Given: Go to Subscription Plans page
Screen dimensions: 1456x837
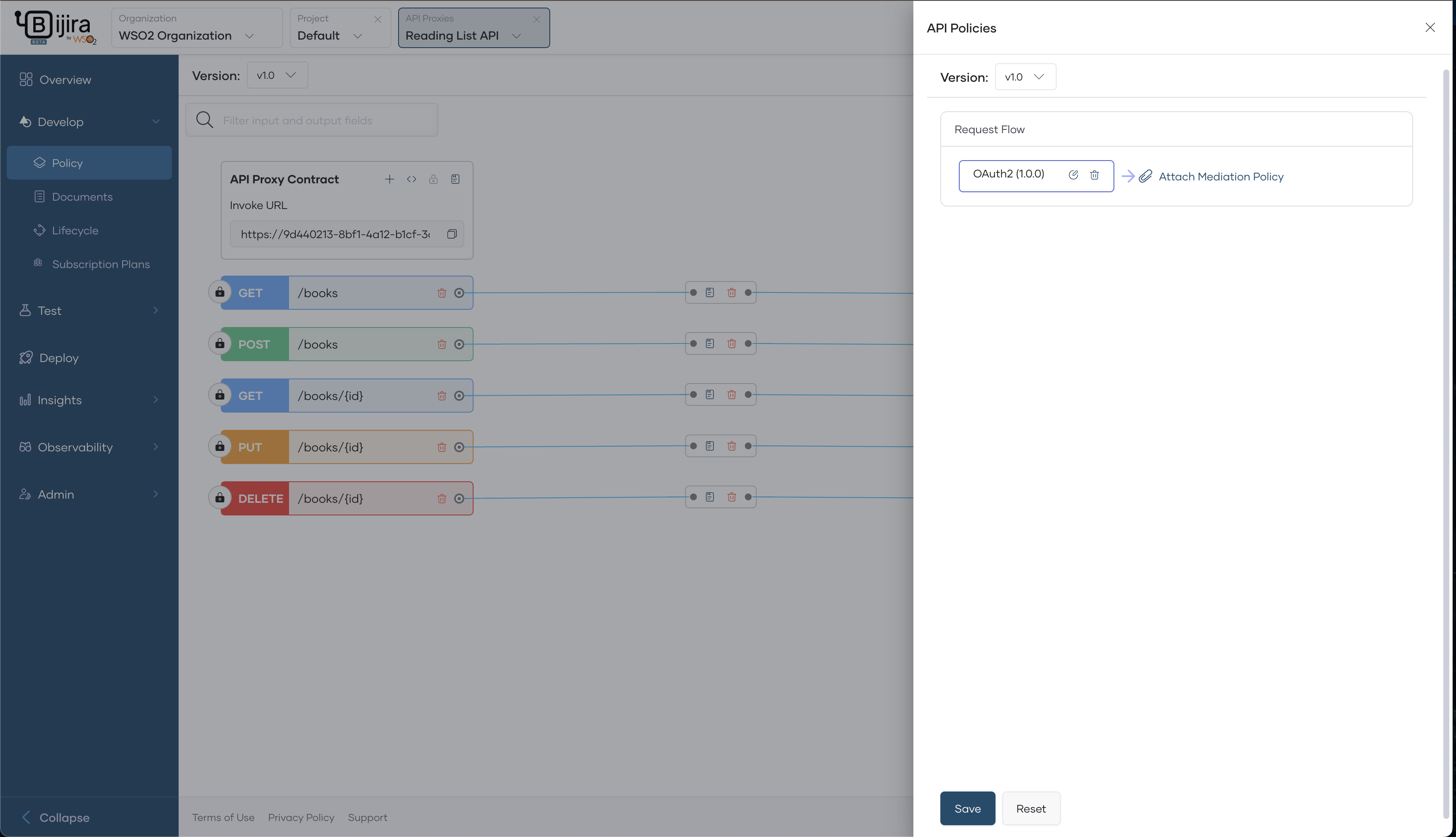Looking at the screenshot, I should [x=101, y=264].
